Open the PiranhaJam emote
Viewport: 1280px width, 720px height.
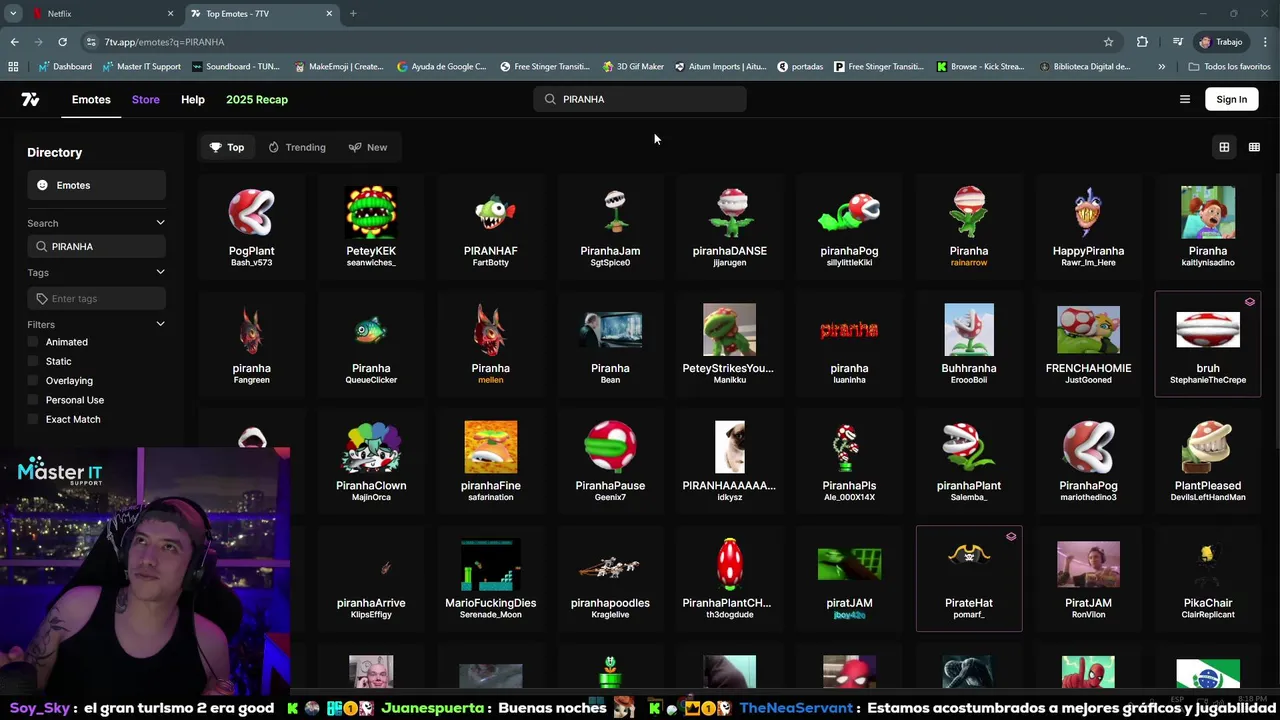[x=610, y=227]
